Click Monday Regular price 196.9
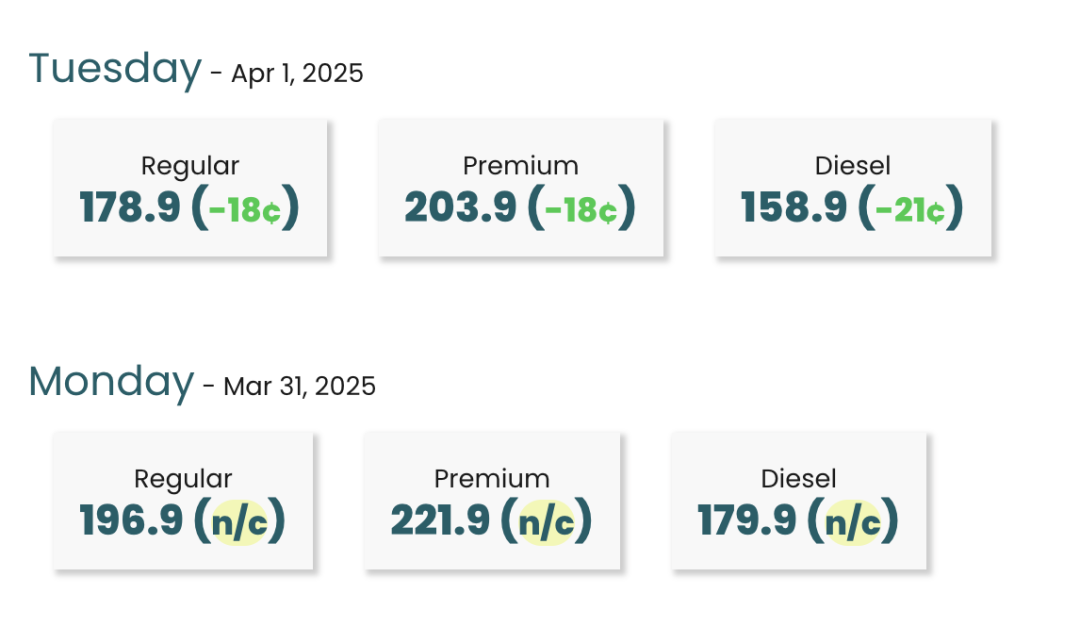This screenshot has height=643, width=1080. [131, 520]
